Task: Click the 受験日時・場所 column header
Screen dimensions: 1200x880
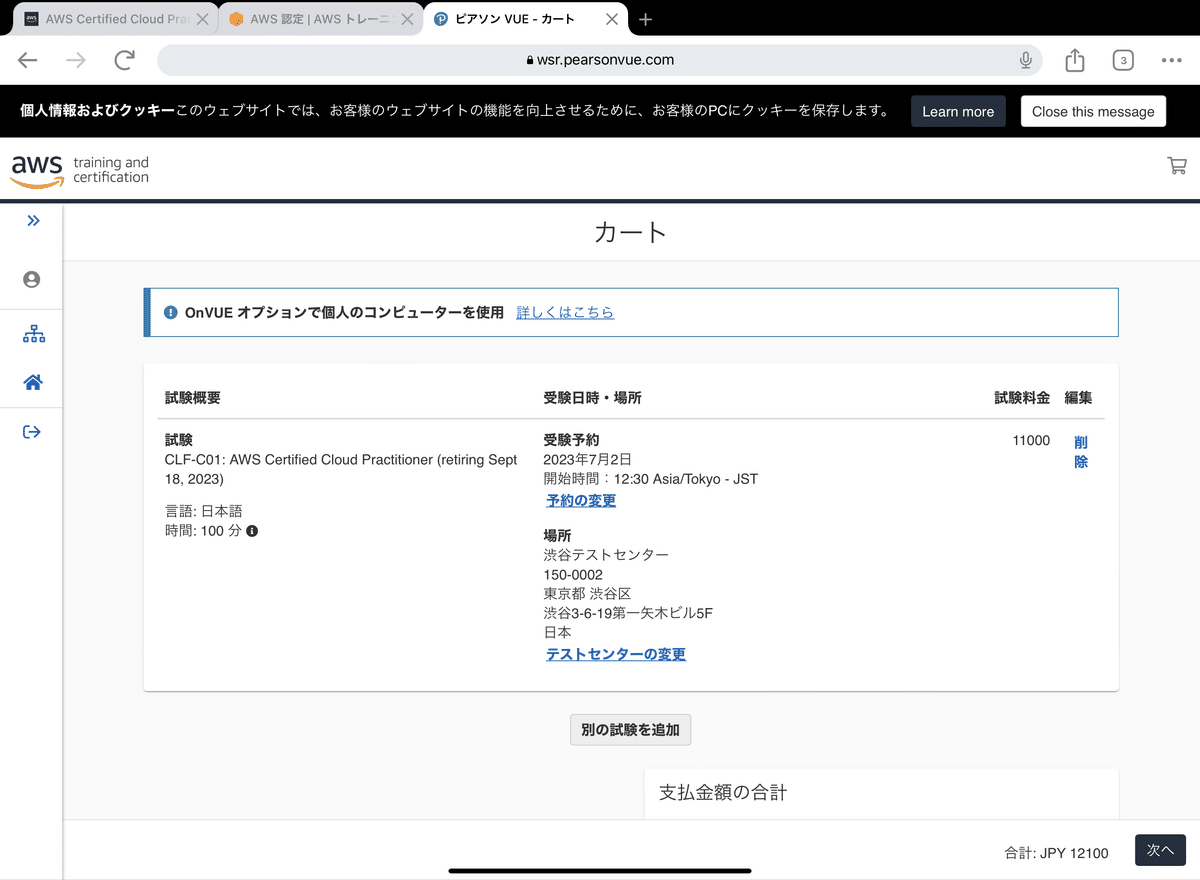Action: click(x=592, y=398)
